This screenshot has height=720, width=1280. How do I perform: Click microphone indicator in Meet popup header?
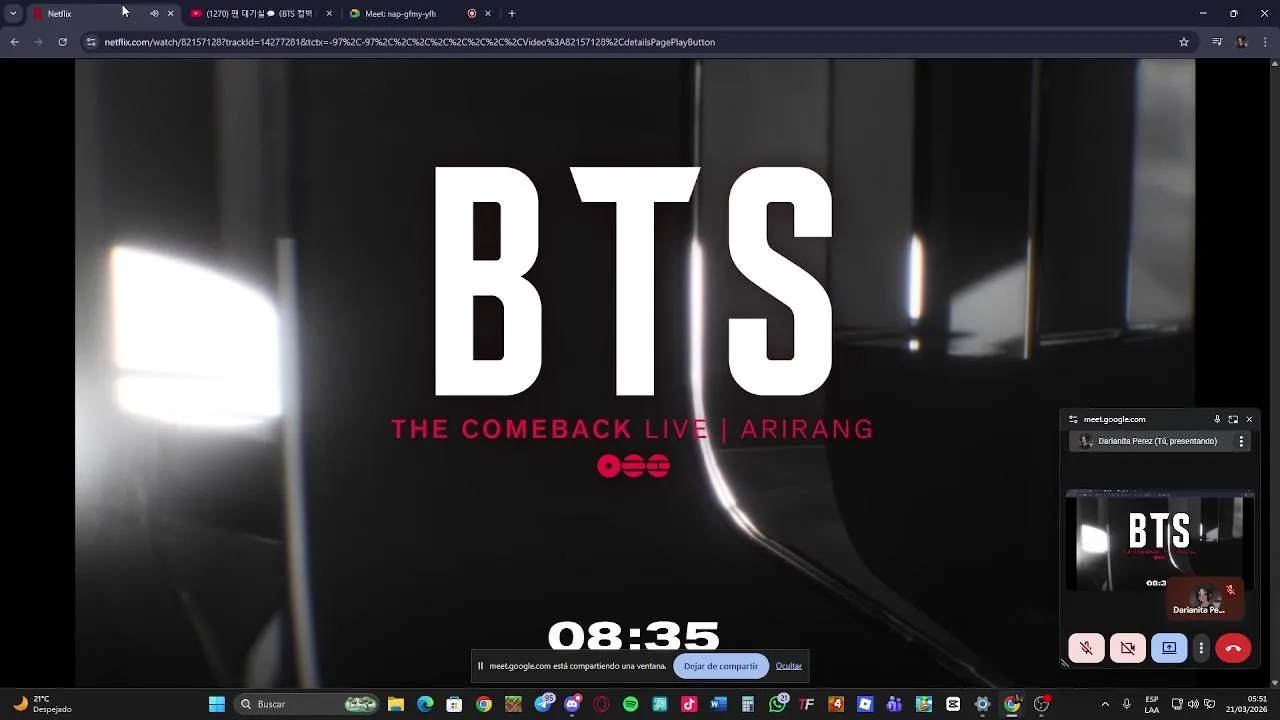pyautogui.click(x=1217, y=420)
